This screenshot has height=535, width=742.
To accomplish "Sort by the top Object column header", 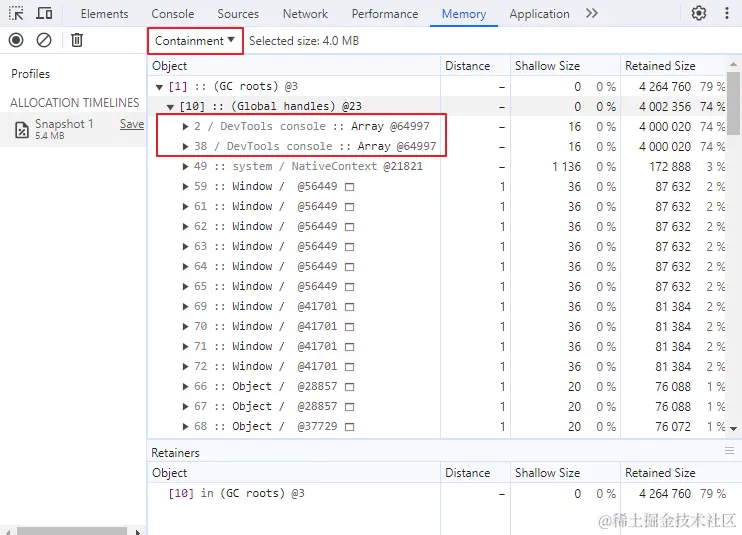I will click(294, 66).
